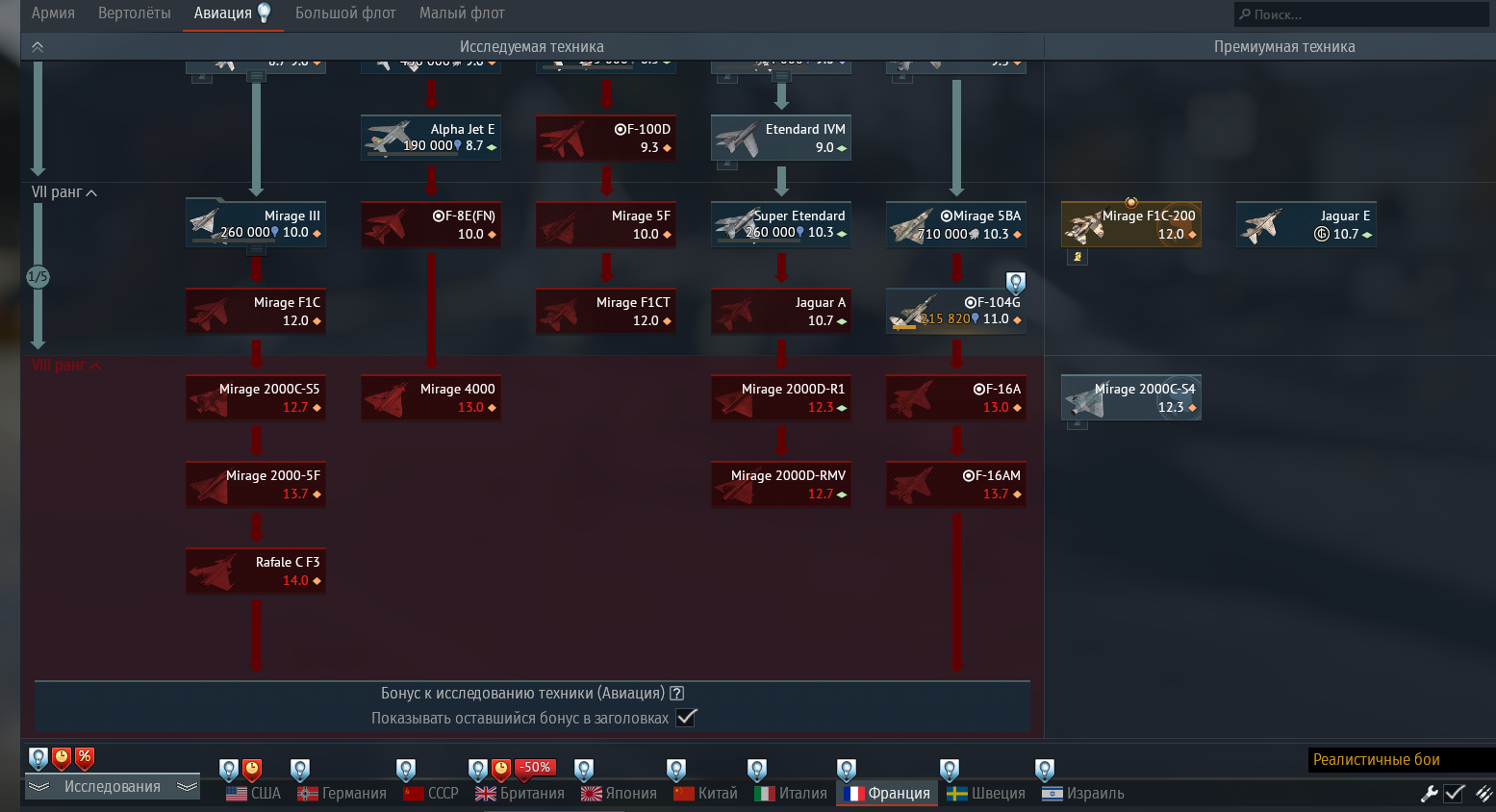
Task: Switch to the Британия nation tab
Action: [520, 794]
